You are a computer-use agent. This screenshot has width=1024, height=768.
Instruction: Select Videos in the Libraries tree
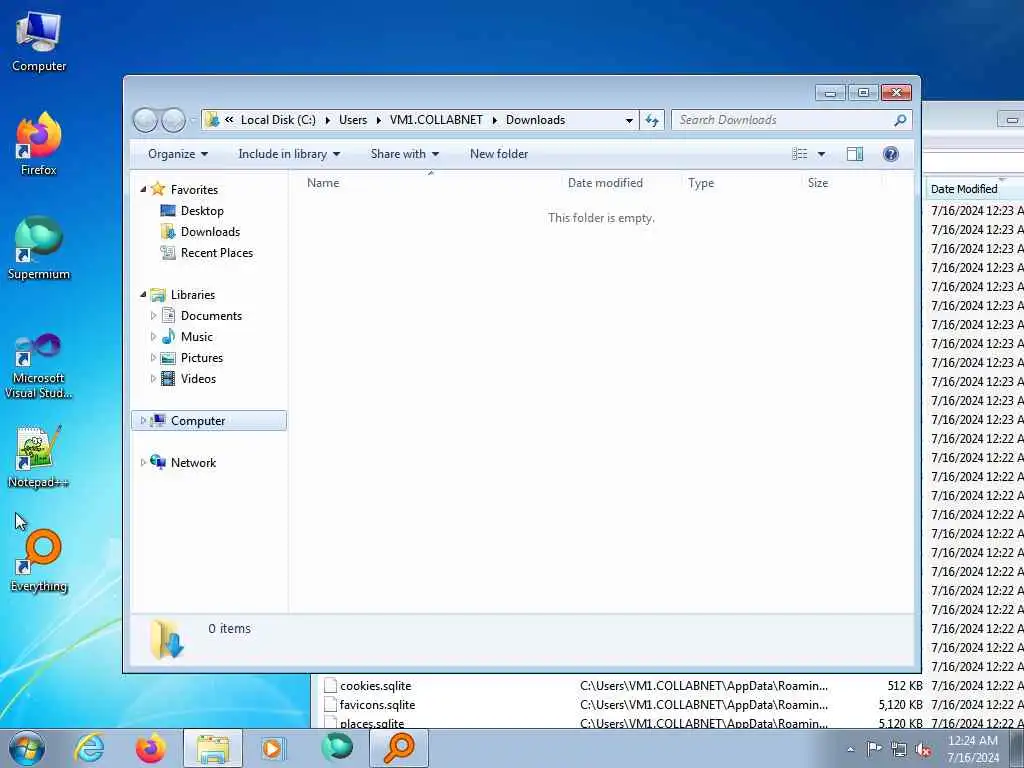click(x=189, y=379)
